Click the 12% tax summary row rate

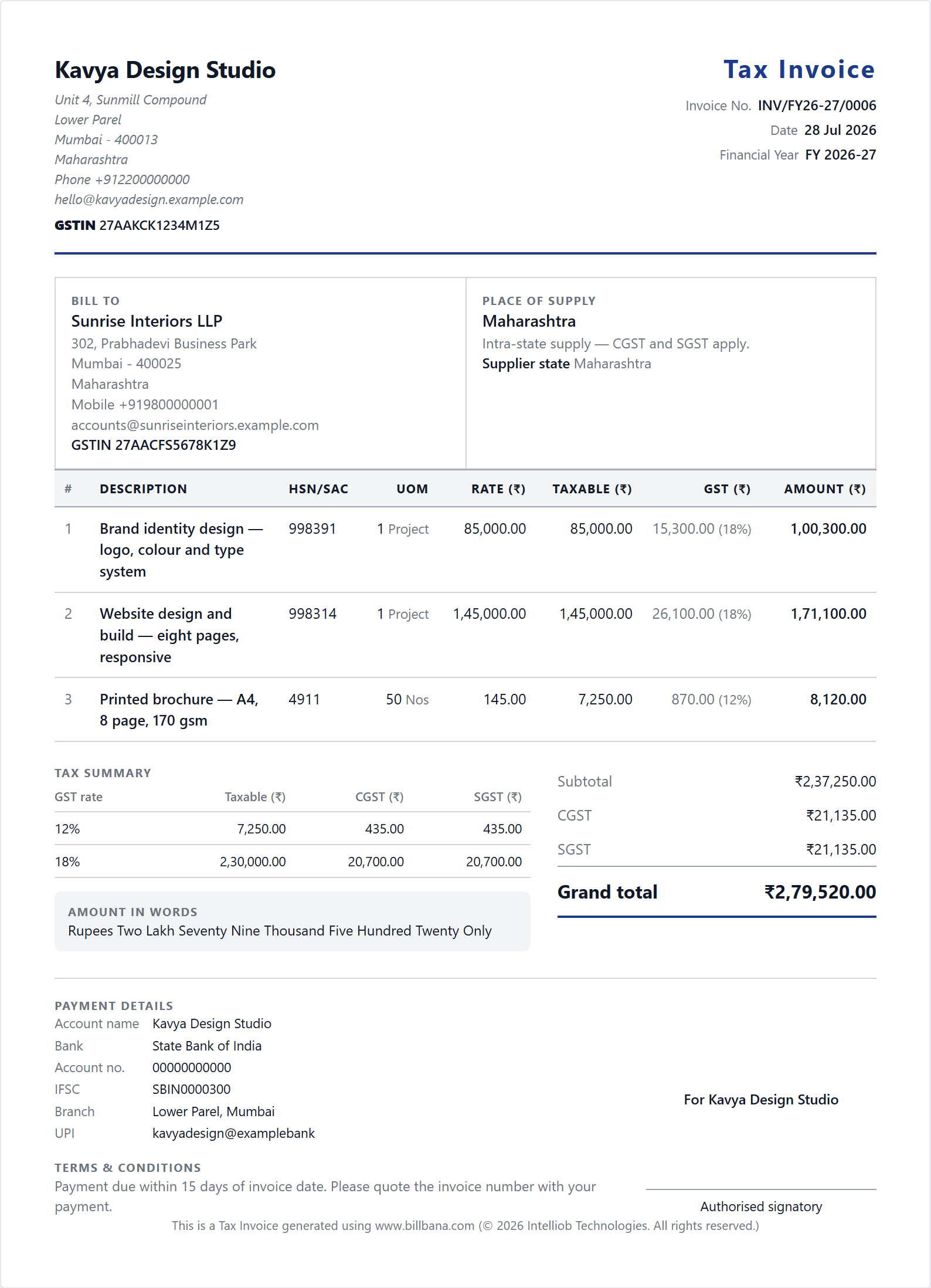tap(67, 829)
